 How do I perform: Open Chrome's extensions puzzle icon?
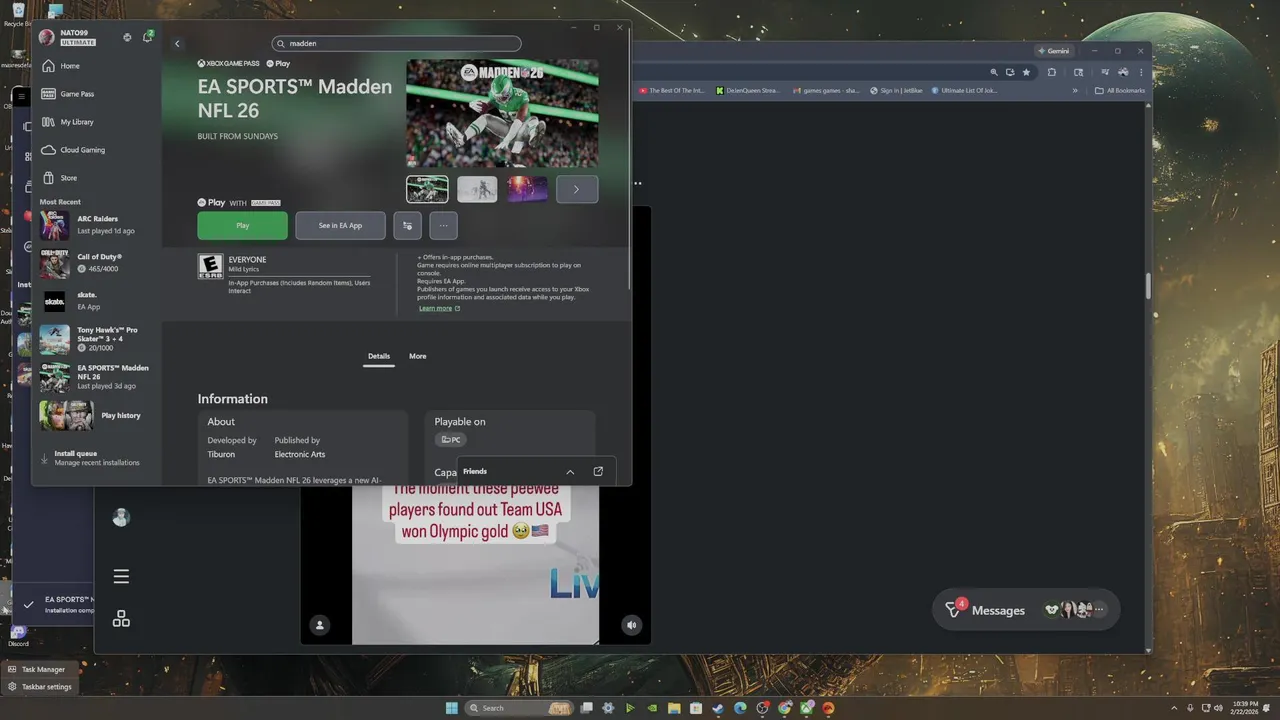tap(1052, 72)
